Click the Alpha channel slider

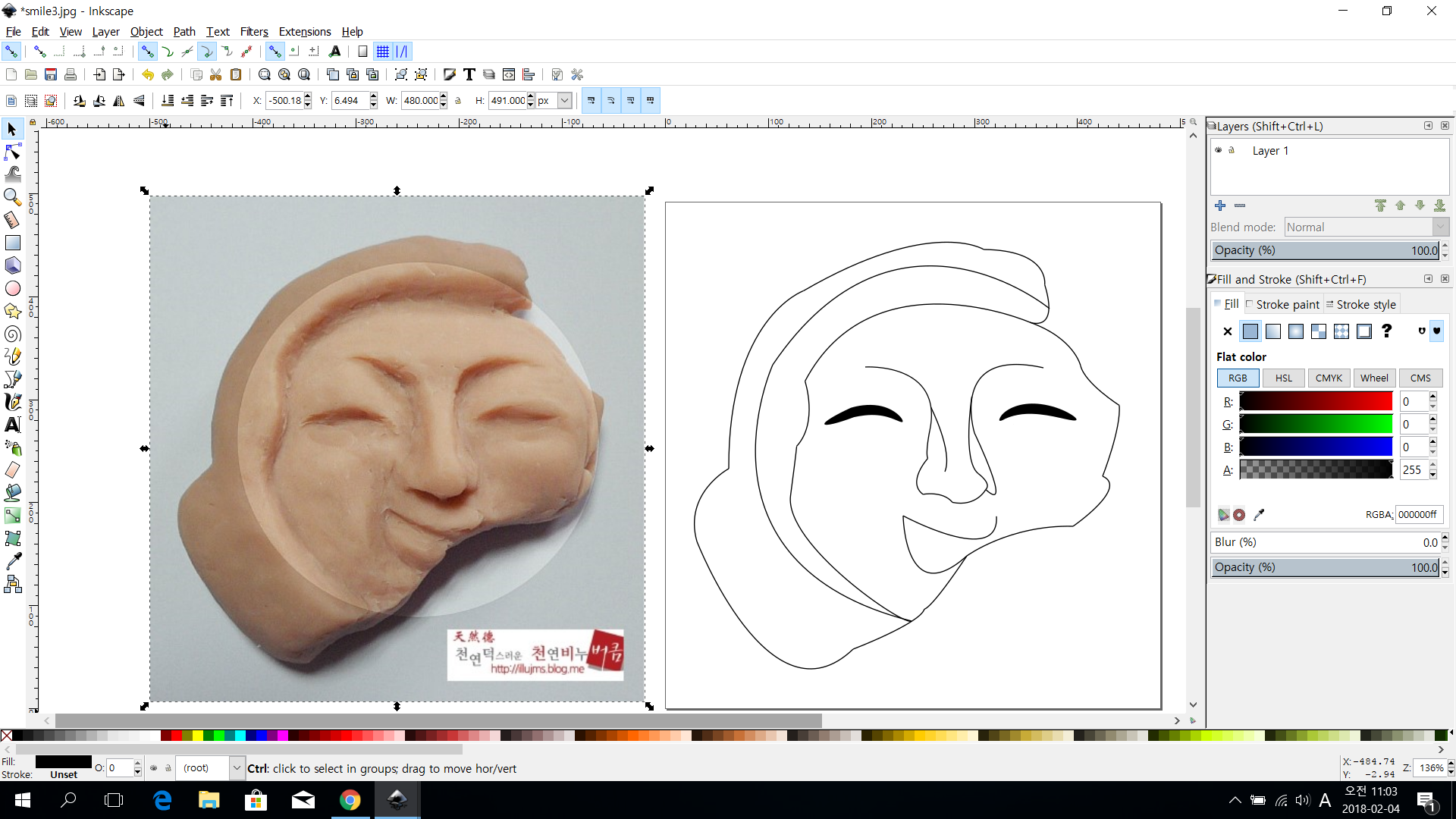tap(1316, 469)
